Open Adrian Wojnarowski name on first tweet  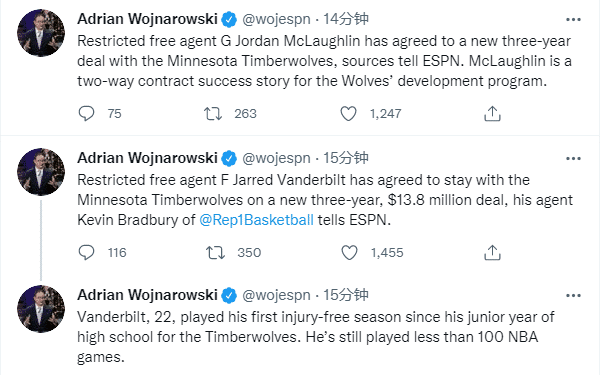[x=148, y=19]
